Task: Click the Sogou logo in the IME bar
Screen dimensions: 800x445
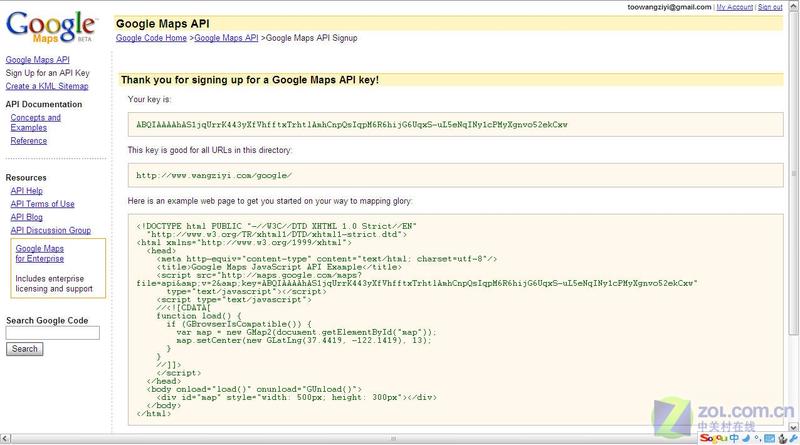Action: pos(713,438)
